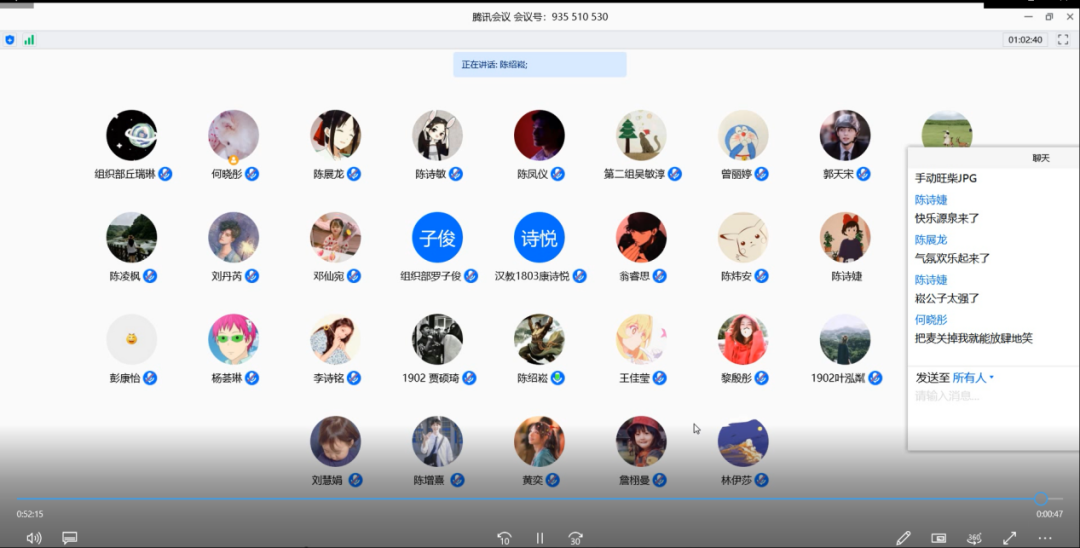The height and width of the screenshot is (548, 1080).
Task: Toggle the mic icon beside 陈绍崧
Action: 558,378
